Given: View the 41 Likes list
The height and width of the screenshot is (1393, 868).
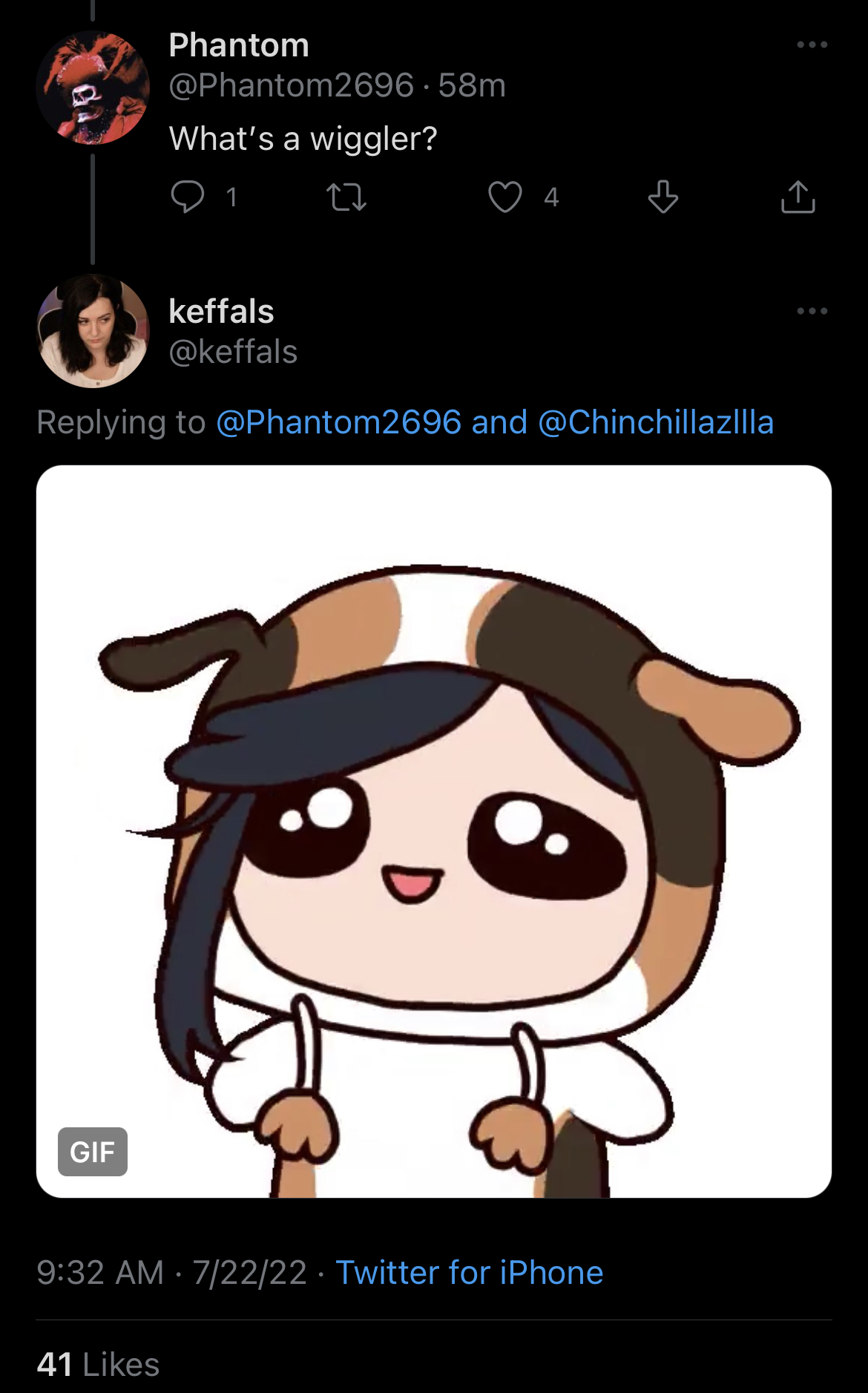Looking at the screenshot, I should (98, 1365).
